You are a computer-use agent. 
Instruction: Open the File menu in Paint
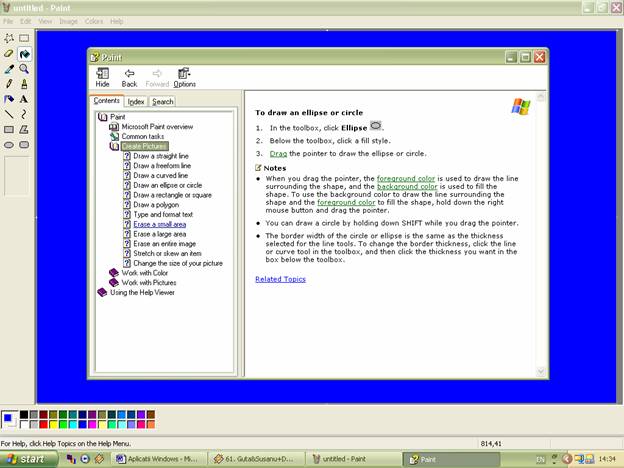pos(8,21)
